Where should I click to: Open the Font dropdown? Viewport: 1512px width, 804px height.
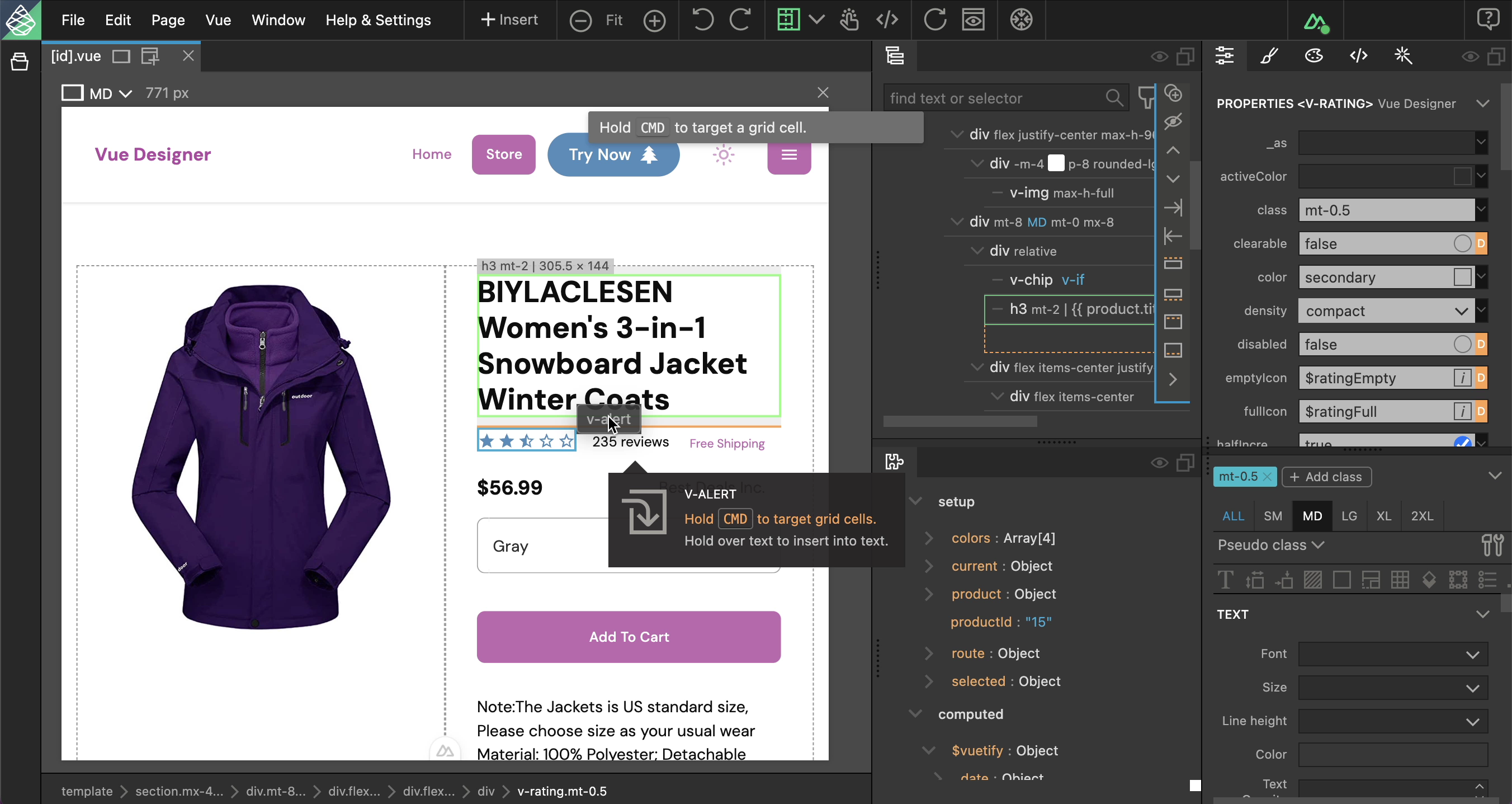[x=1392, y=653]
